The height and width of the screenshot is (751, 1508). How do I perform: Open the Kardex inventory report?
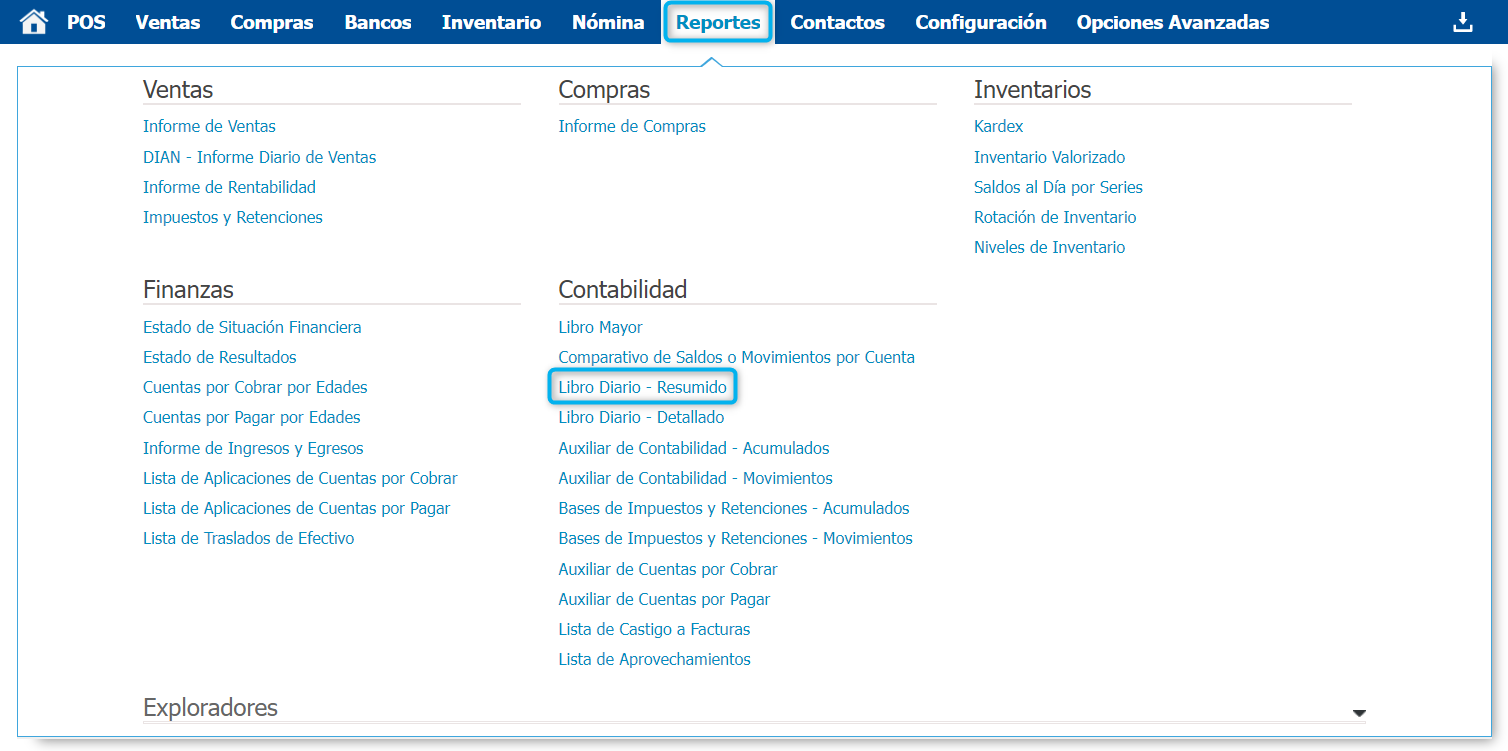click(x=998, y=126)
